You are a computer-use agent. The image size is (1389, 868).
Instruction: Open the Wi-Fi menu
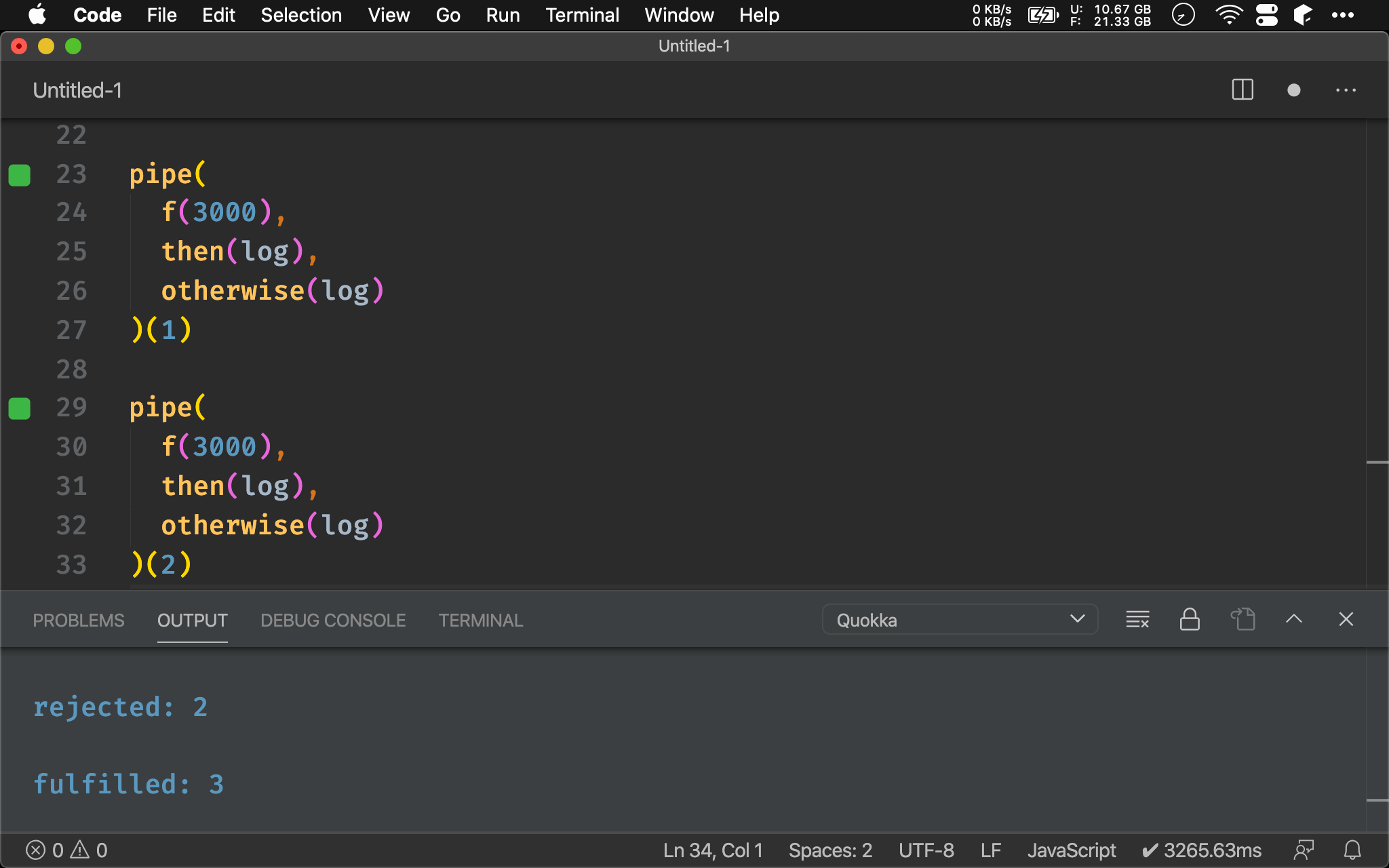tap(1228, 15)
